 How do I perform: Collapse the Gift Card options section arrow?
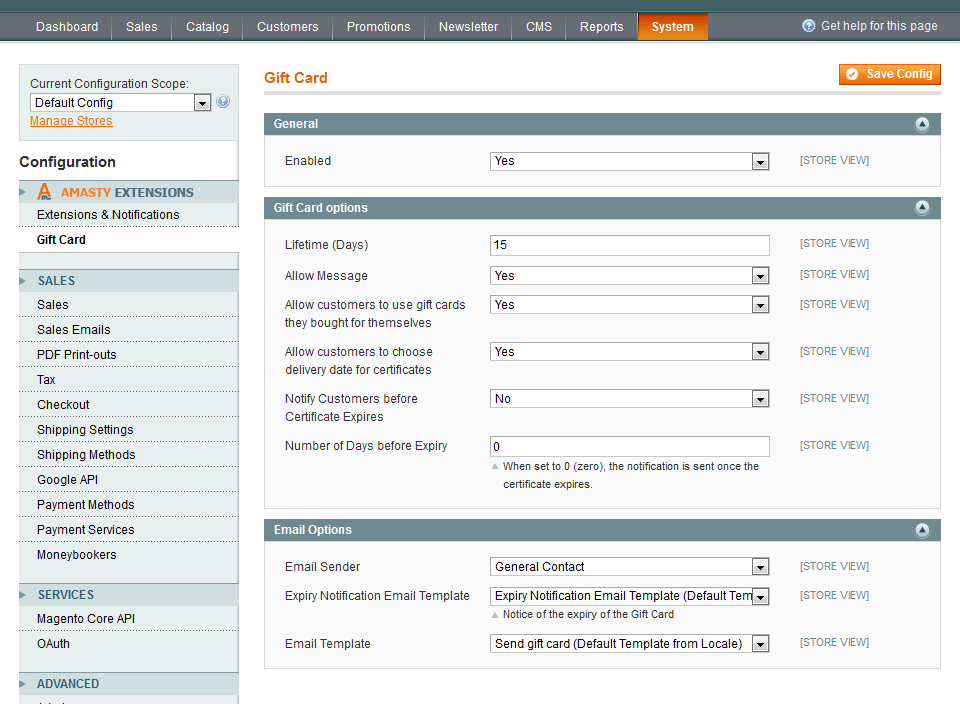[x=922, y=207]
